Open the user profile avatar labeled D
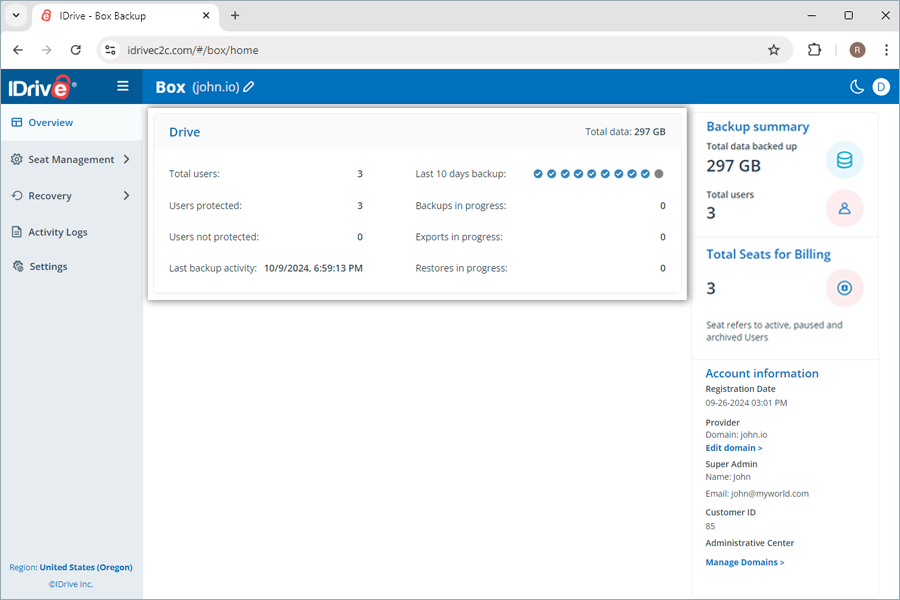The image size is (900, 600). (881, 87)
